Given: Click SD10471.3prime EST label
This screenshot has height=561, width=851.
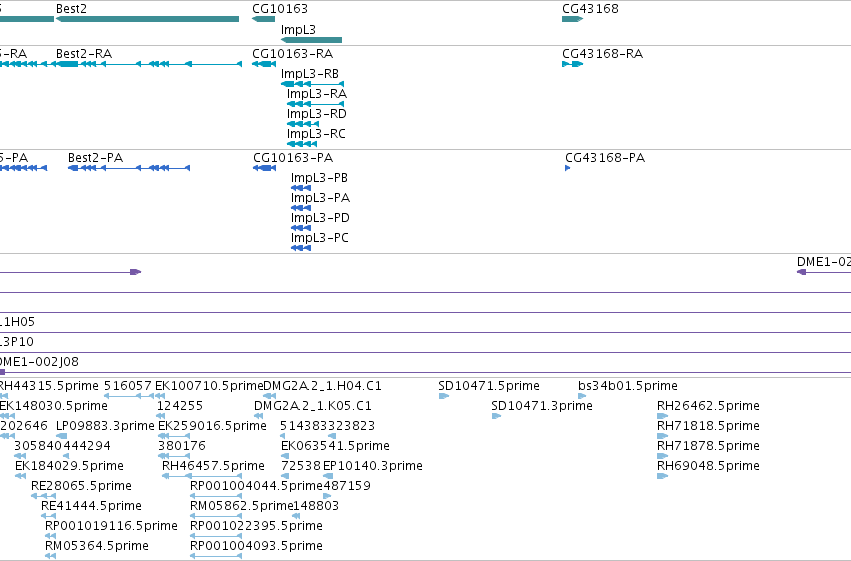Looking at the screenshot, I should [542, 406].
